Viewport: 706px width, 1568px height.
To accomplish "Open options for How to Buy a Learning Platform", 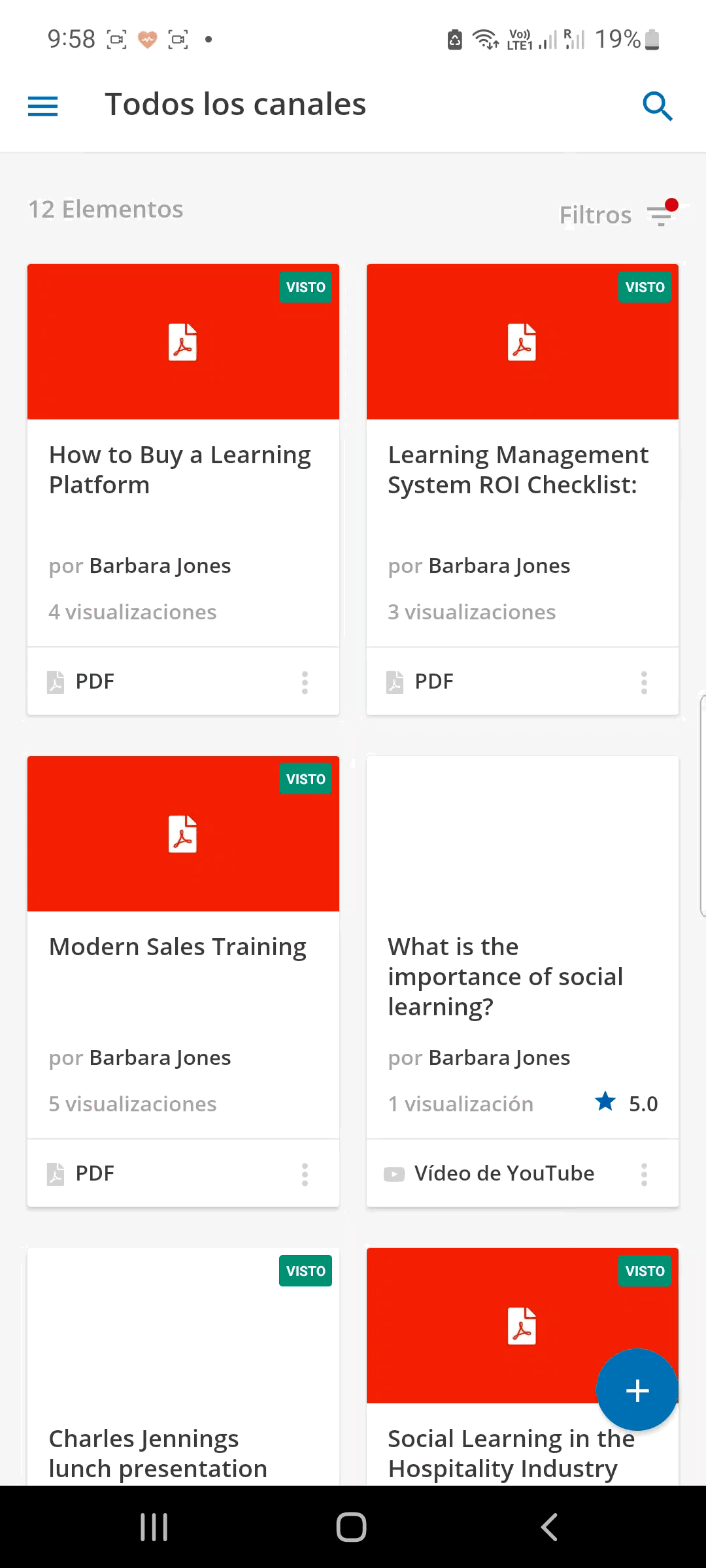I will (x=305, y=682).
